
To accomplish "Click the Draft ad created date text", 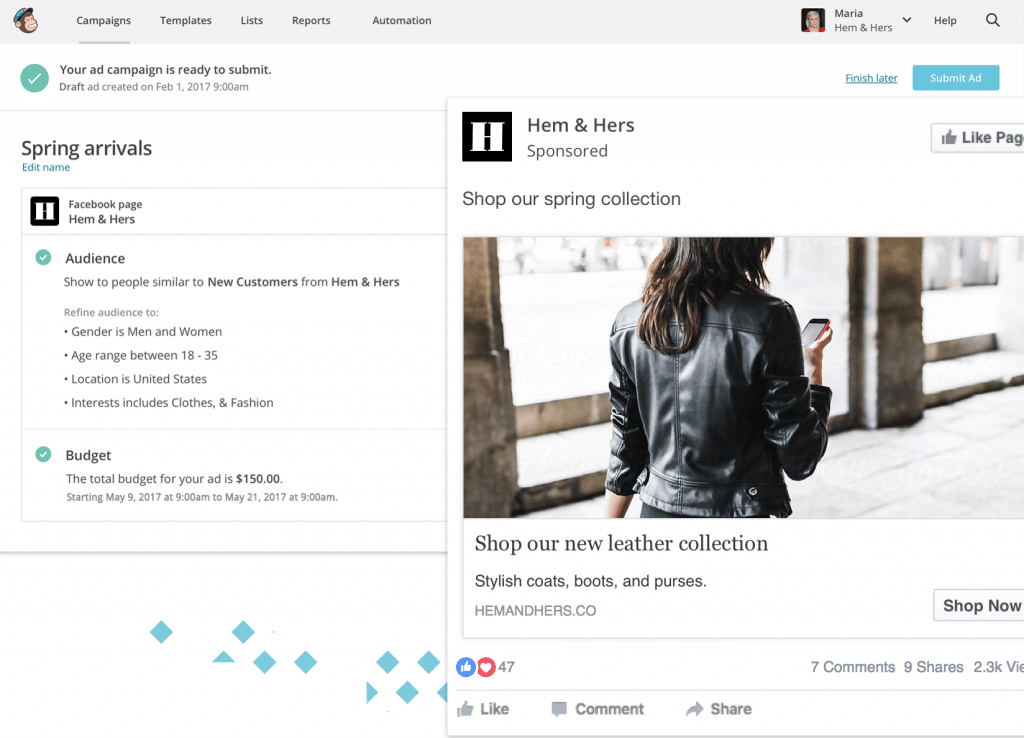I will 153,87.
